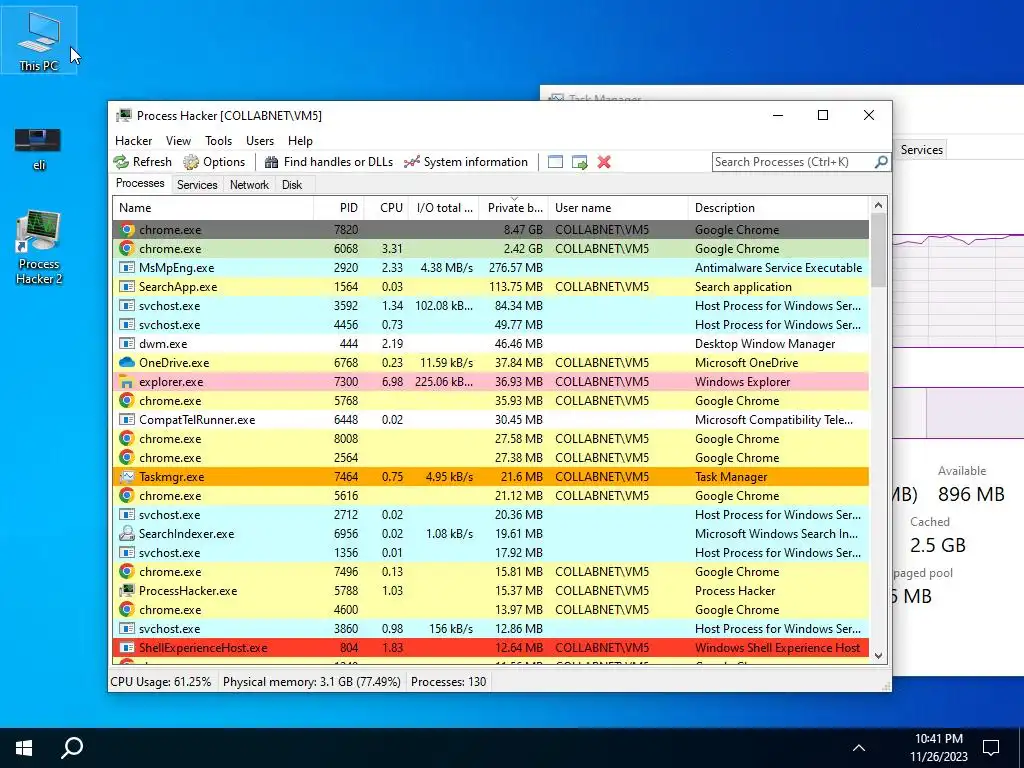Sort by Private bytes column header
This screenshot has height=768, width=1024.
(x=513, y=208)
